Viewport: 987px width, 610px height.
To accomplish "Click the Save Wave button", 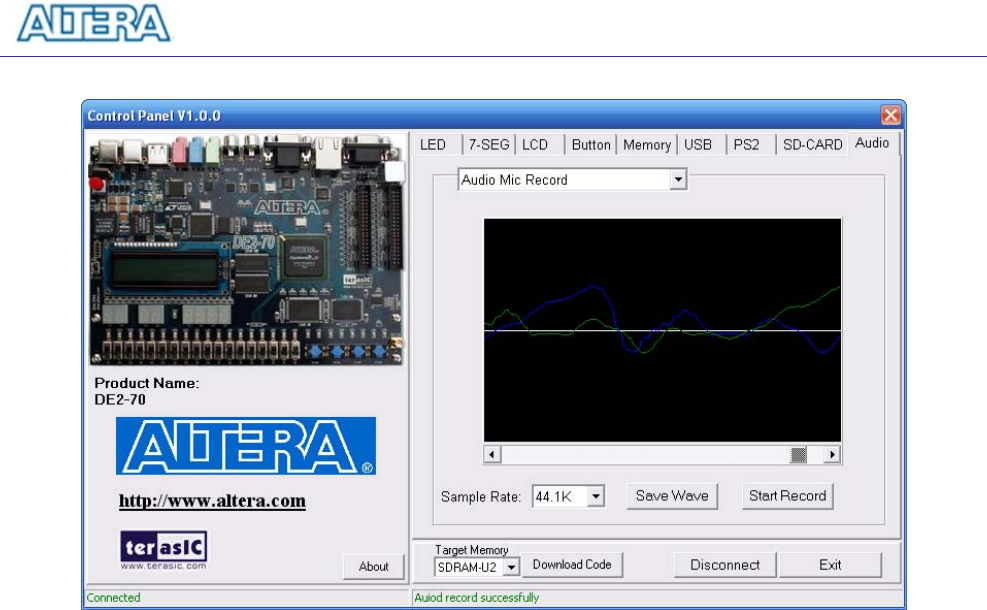I will point(672,496).
